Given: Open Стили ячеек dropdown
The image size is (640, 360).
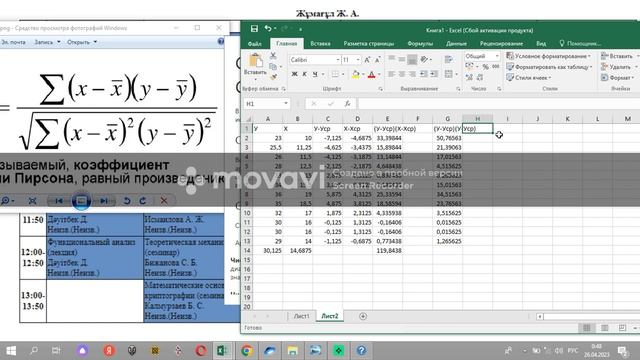Looking at the screenshot, I should (529, 77).
